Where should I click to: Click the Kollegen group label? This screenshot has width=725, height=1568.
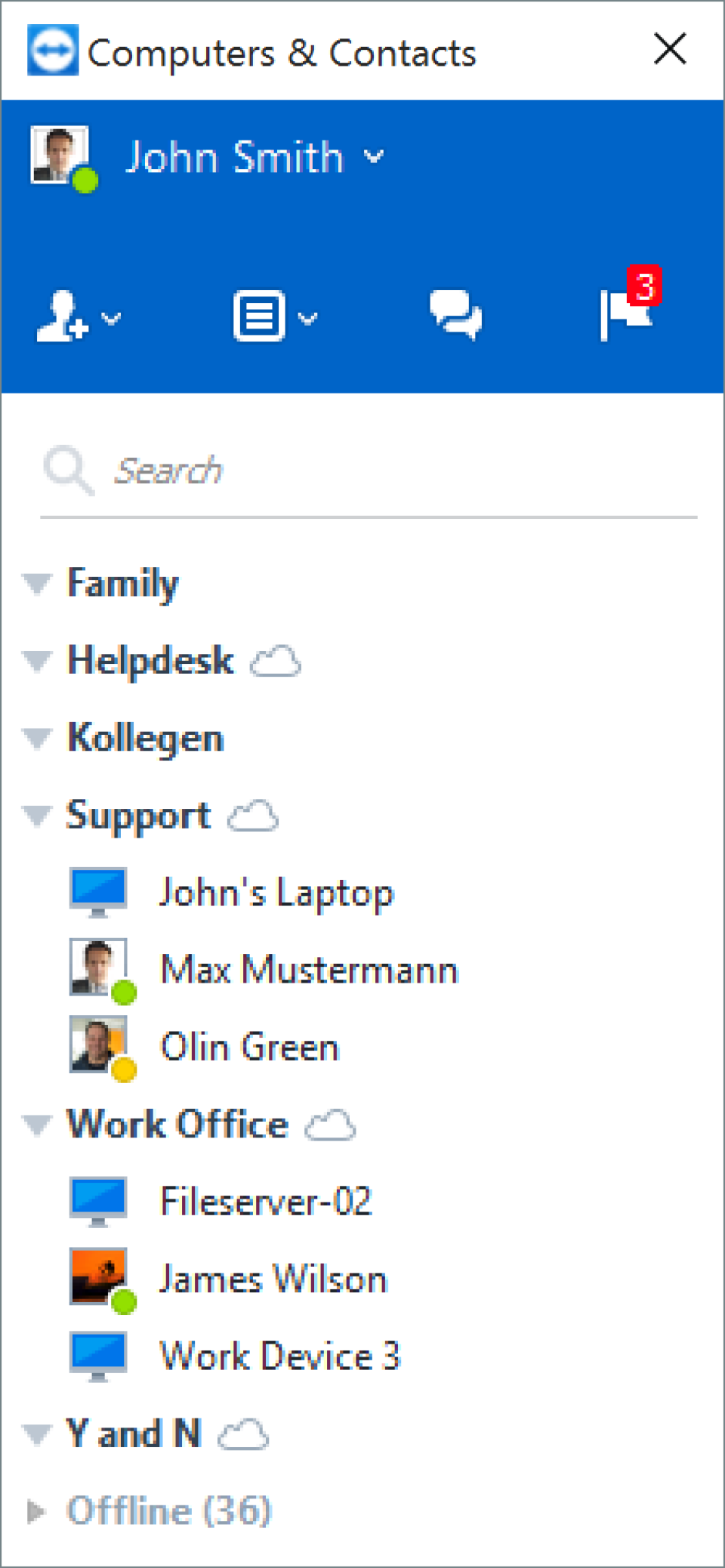146,738
